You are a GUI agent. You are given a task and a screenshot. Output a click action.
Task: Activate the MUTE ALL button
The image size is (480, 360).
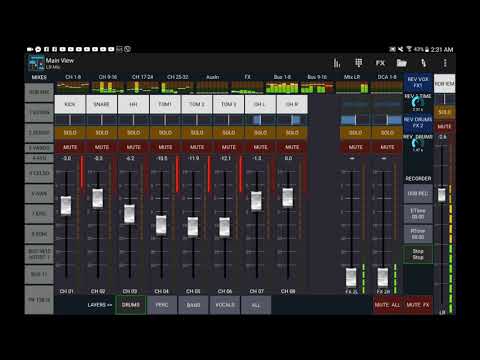tap(387, 305)
